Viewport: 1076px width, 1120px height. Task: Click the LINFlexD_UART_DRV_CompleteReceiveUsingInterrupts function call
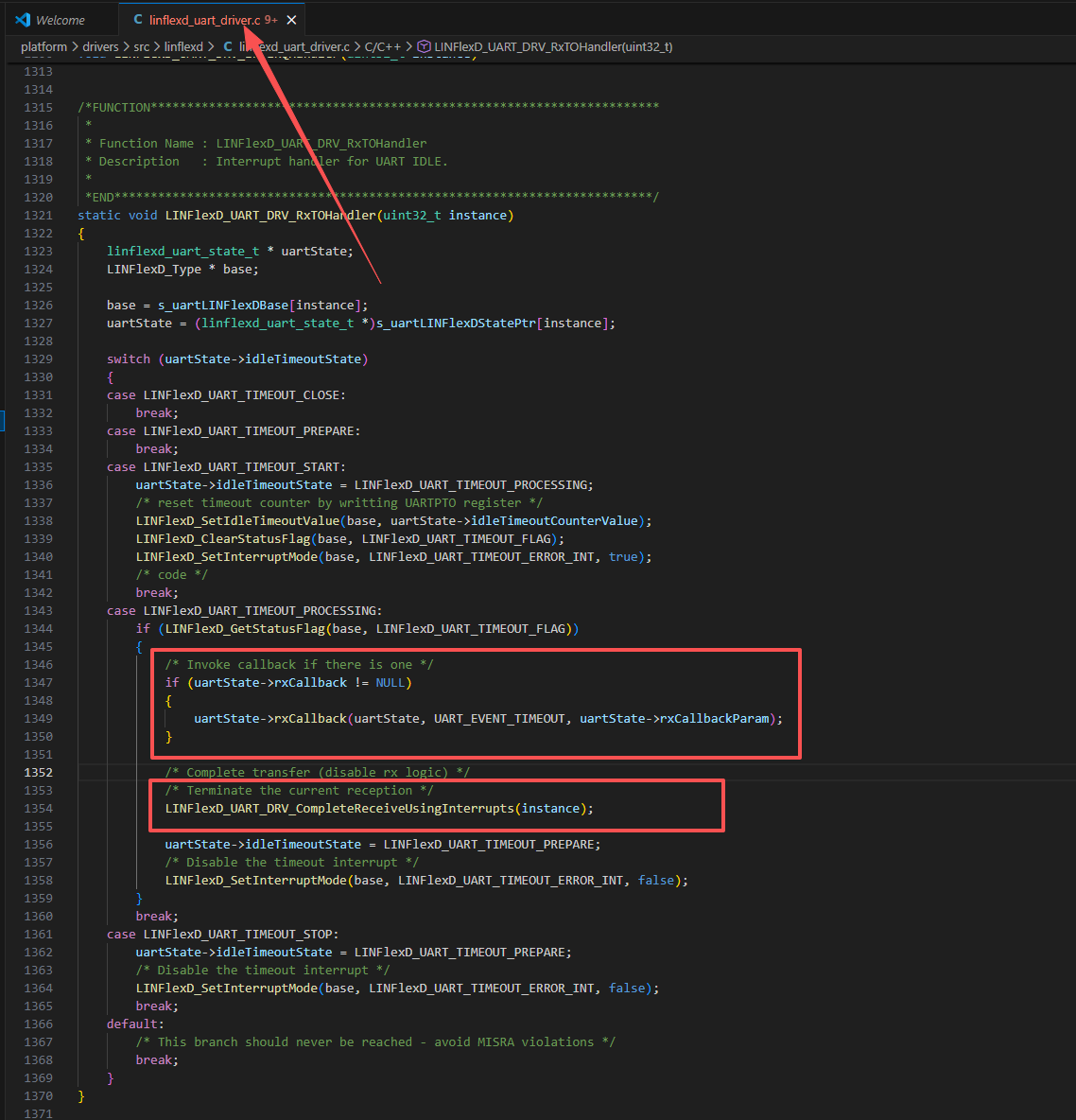pos(340,808)
